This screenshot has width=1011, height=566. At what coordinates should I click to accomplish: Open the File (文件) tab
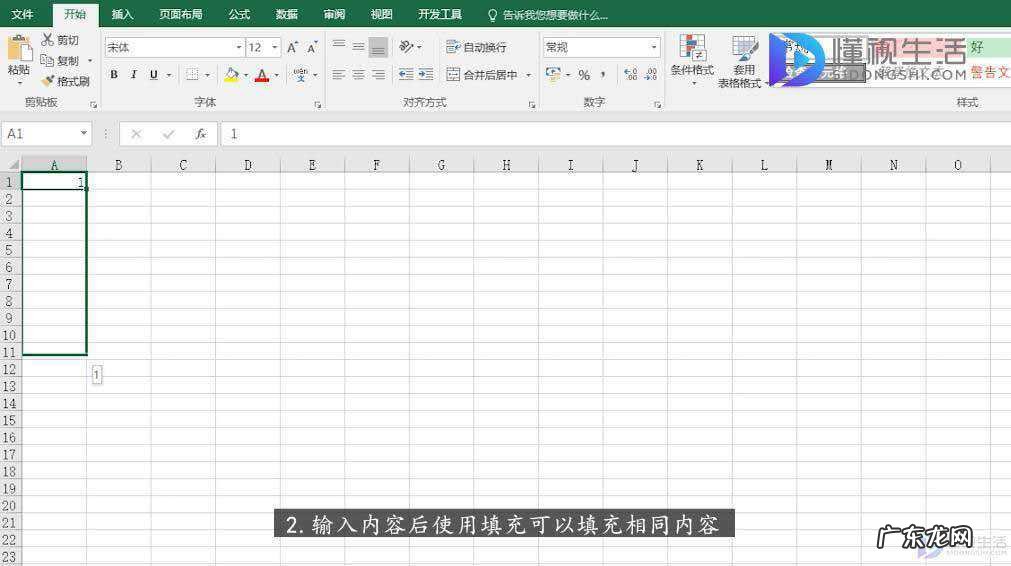point(23,14)
